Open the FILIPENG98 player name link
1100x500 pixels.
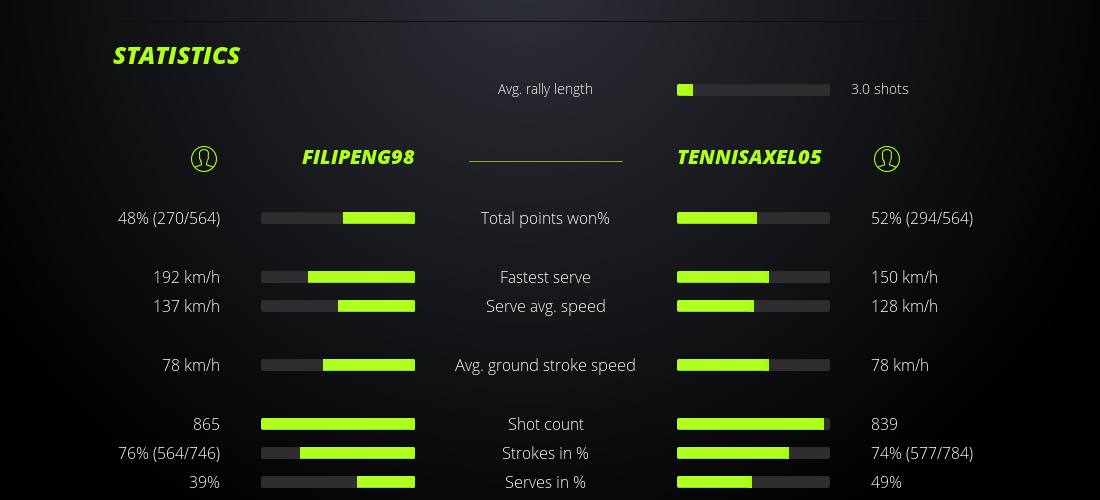[x=358, y=157]
